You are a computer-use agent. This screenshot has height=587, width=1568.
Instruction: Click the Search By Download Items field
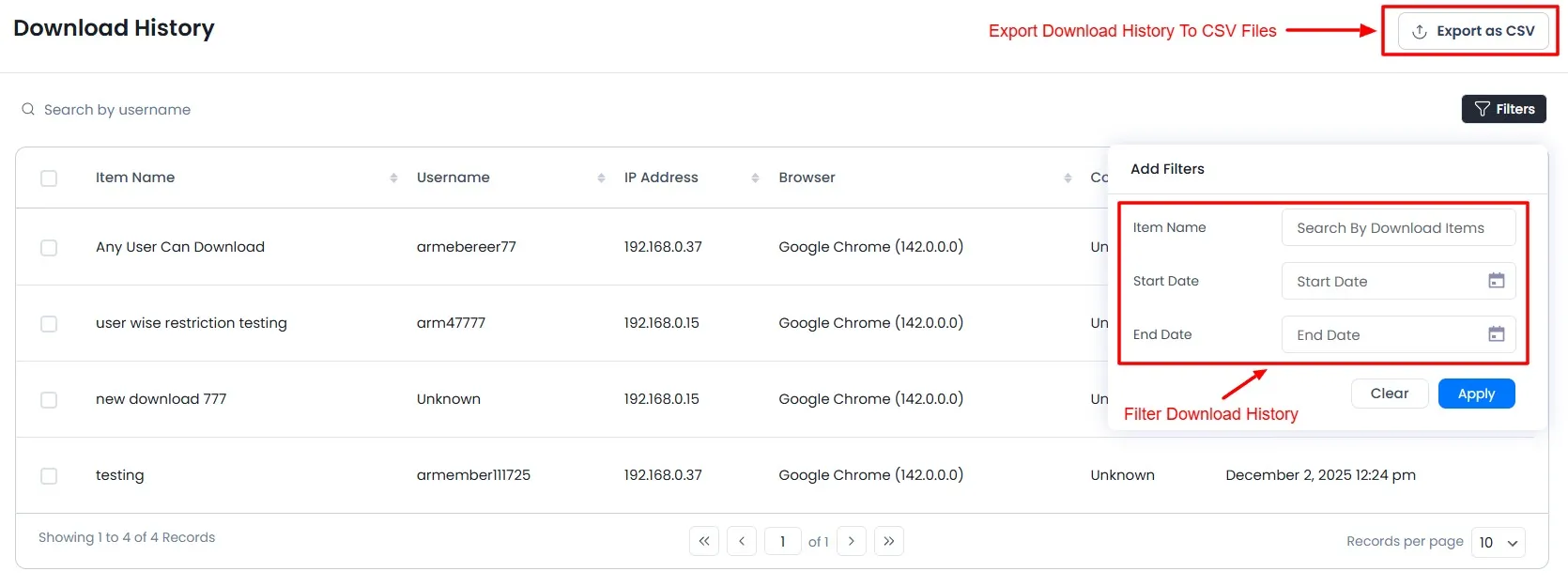click(1397, 227)
